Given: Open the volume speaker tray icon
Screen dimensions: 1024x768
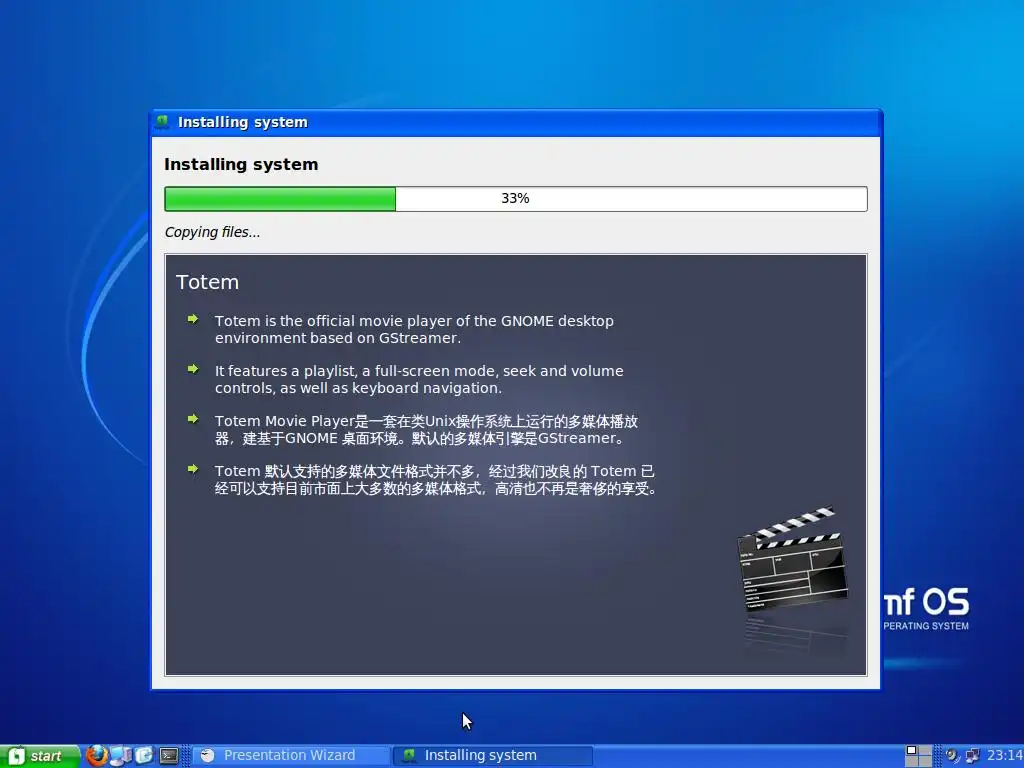Looking at the screenshot, I should click(952, 756).
